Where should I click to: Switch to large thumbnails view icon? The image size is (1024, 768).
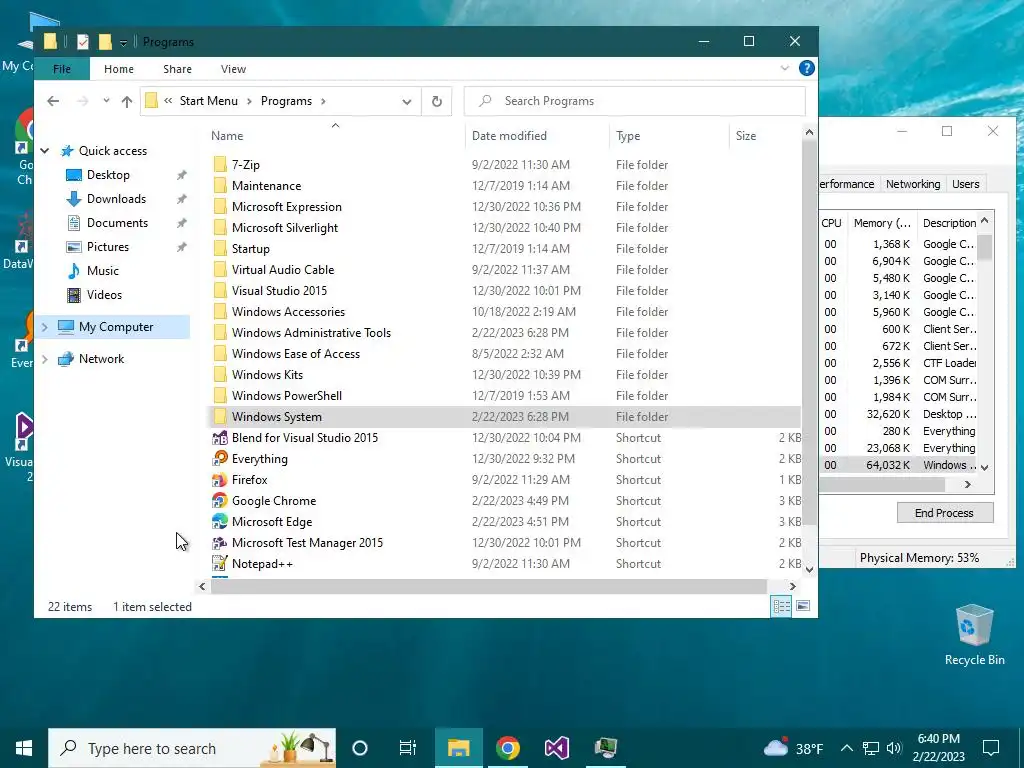point(803,606)
